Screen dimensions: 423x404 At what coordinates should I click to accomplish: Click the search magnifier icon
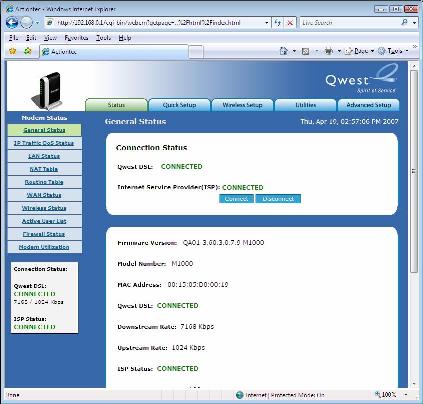point(404,23)
